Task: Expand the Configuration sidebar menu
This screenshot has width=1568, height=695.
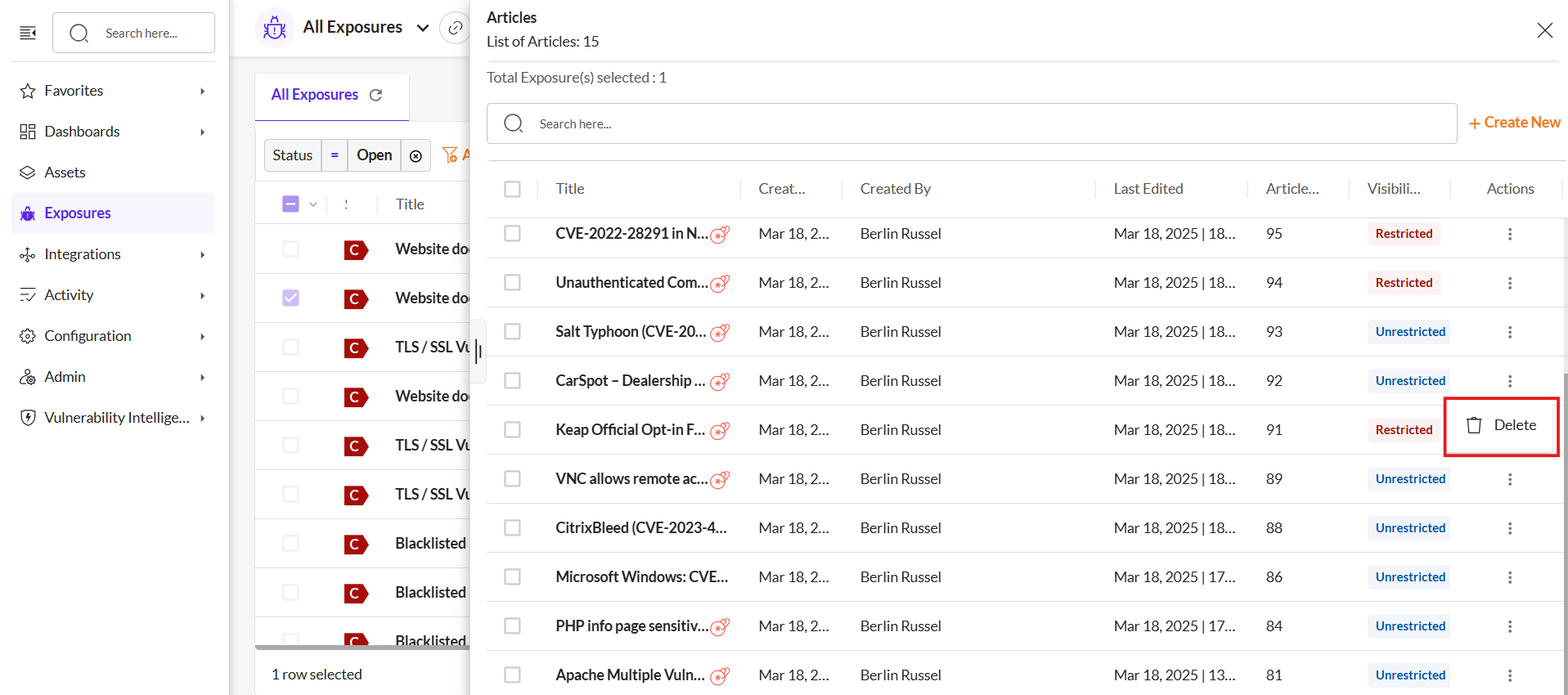Action: (x=113, y=336)
